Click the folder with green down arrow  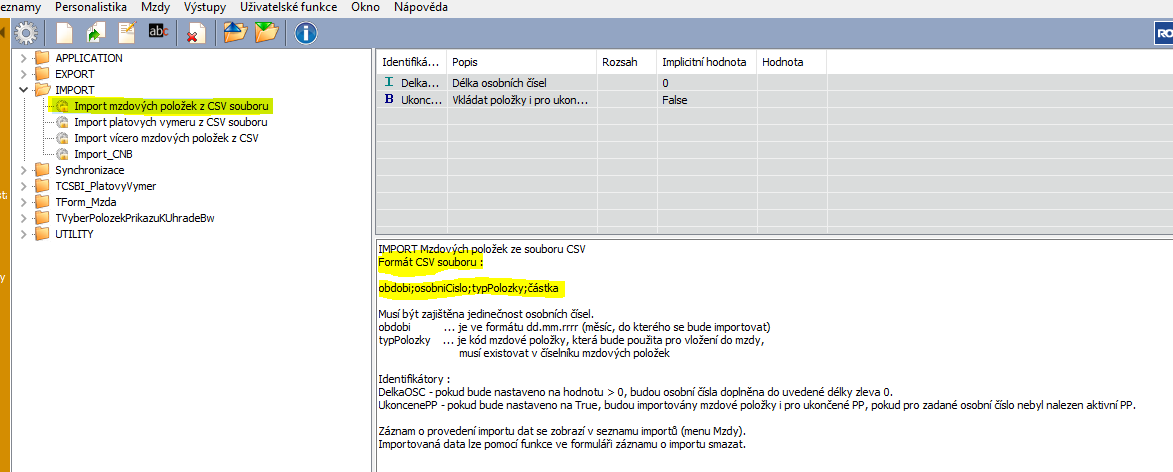(x=266, y=33)
